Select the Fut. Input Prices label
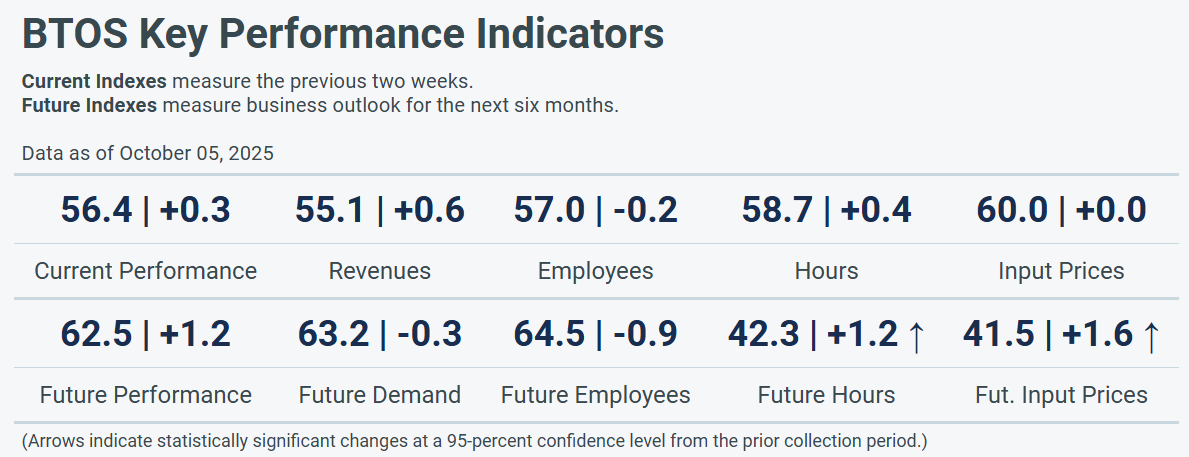Screen dimensions: 1189x457 (x=1061, y=395)
